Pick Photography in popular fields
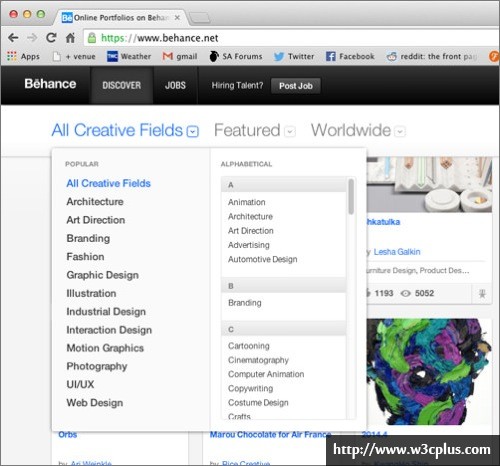Image resolution: width=500 pixels, height=466 pixels. coord(97,366)
